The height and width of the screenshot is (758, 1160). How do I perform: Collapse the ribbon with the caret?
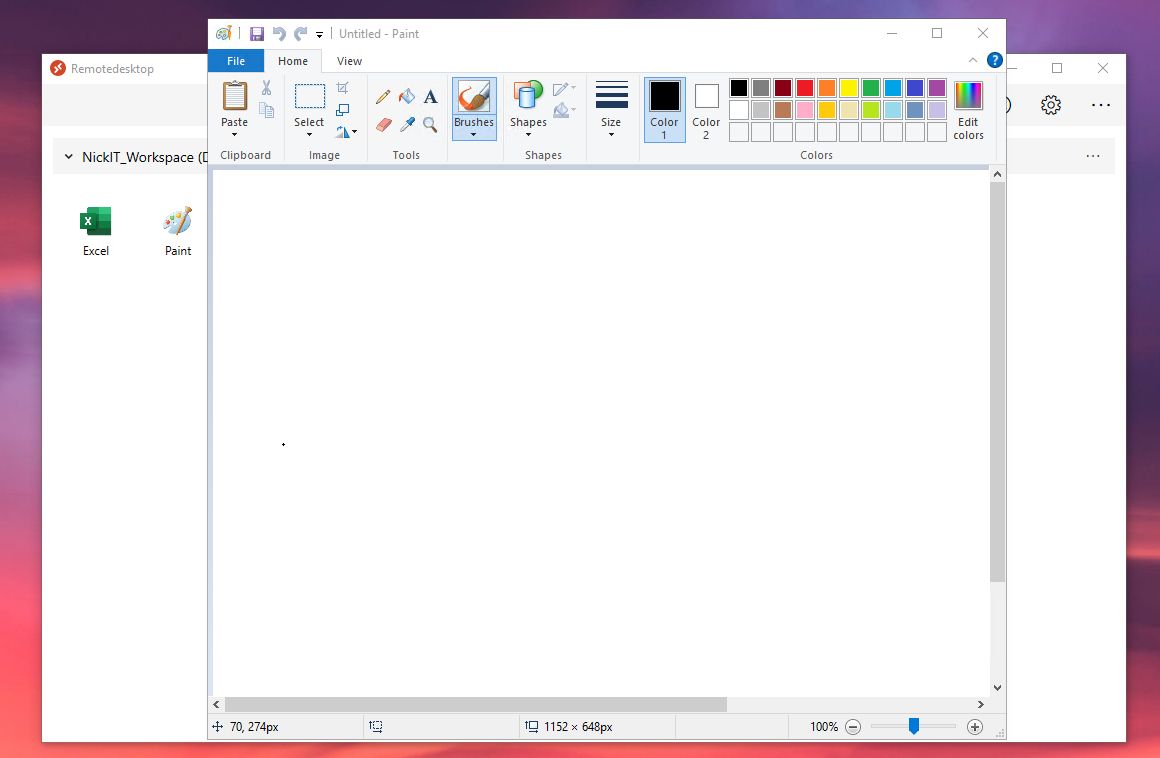coord(973,60)
